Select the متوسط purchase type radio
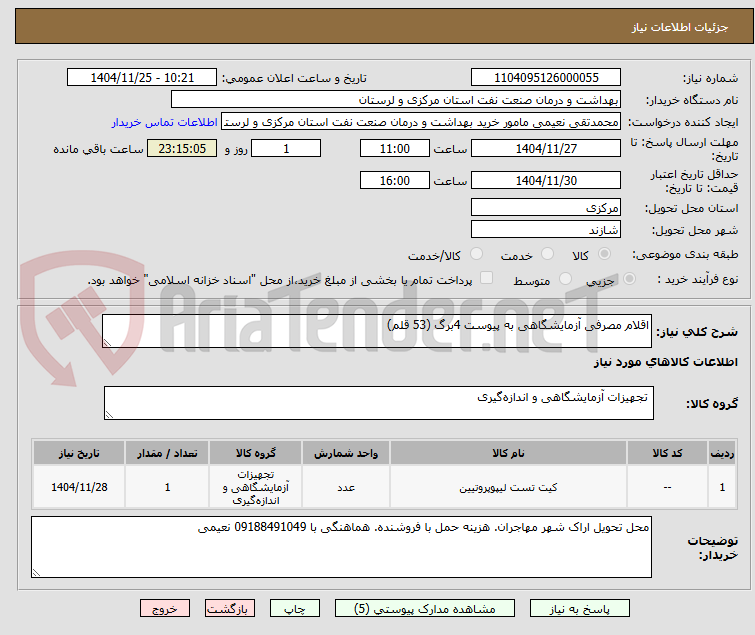 pyautogui.click(x=565, y=278)
